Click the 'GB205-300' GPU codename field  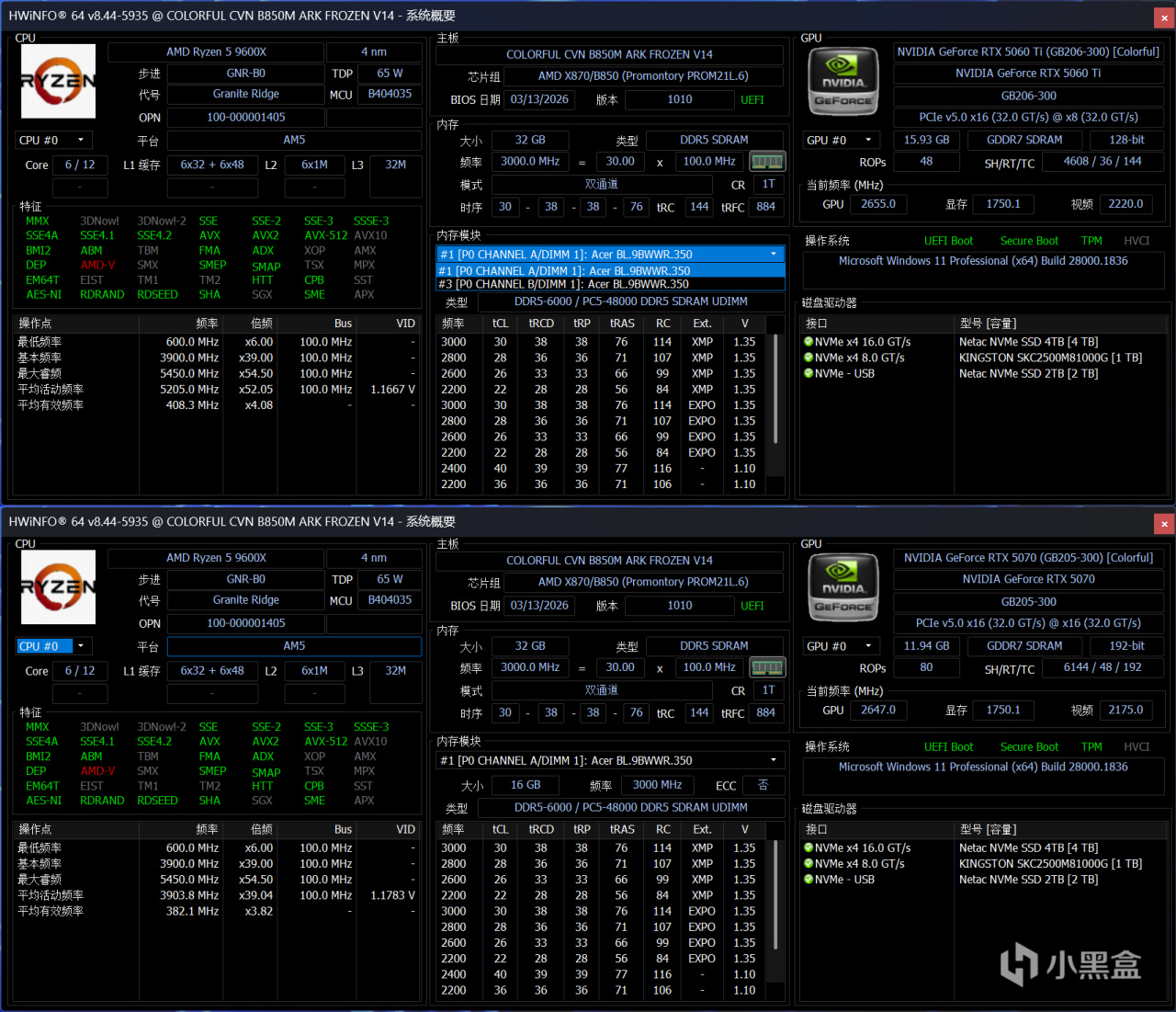[1028, 602]
